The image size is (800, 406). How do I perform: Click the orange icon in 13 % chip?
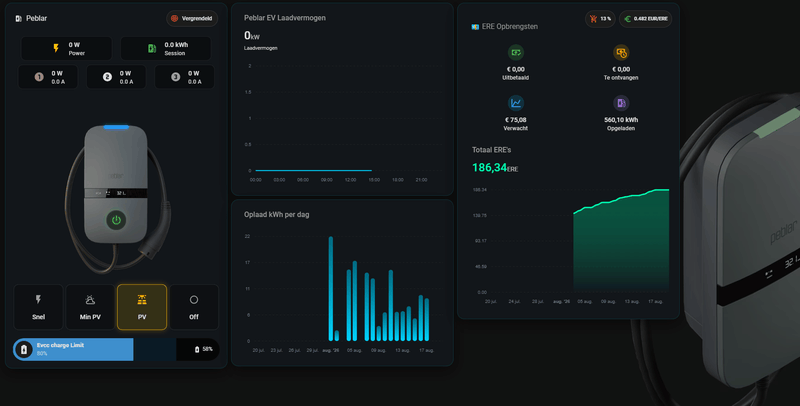tap(593, 19)
